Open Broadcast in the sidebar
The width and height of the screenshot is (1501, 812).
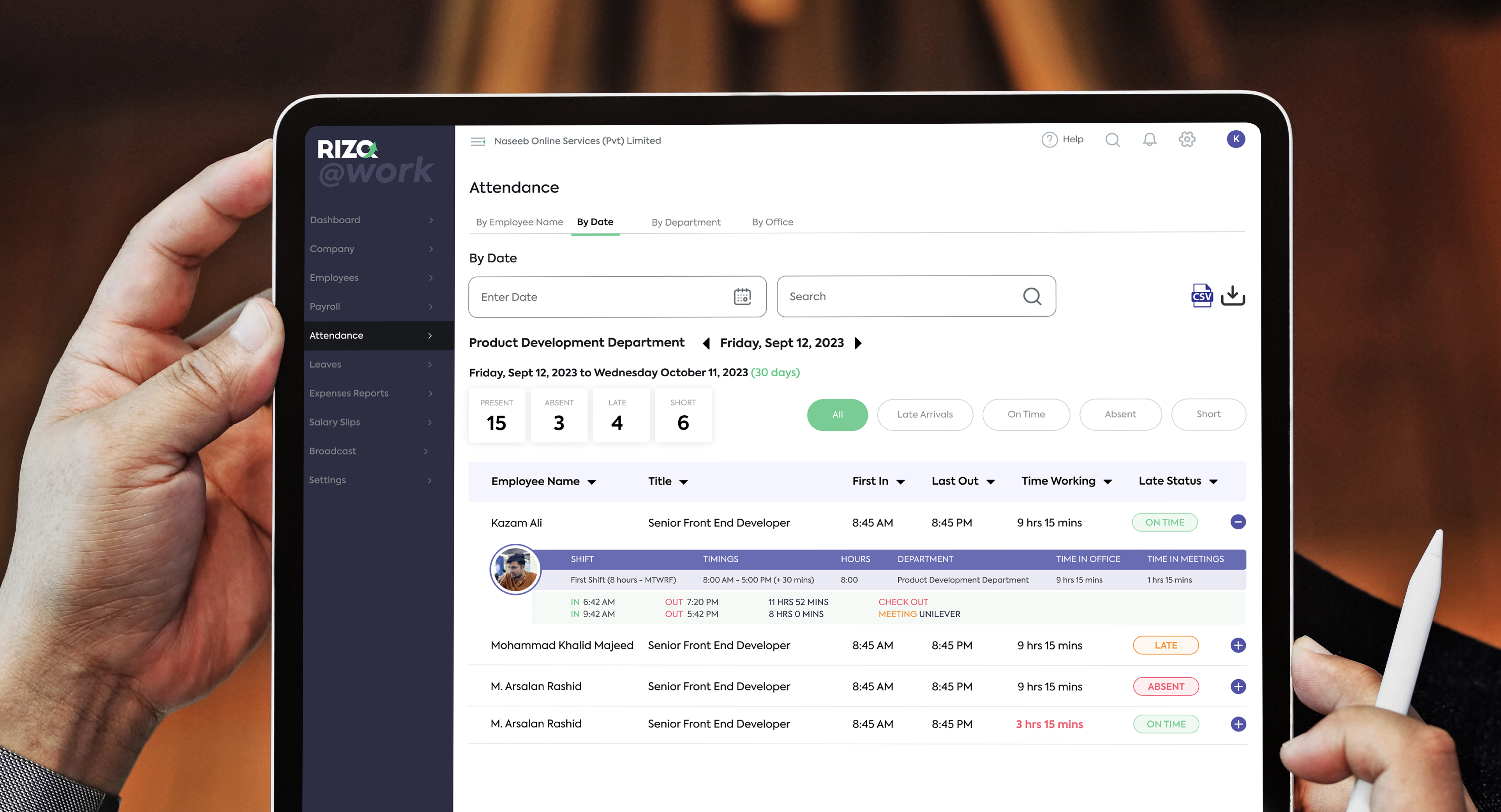[x=378, y=452]
